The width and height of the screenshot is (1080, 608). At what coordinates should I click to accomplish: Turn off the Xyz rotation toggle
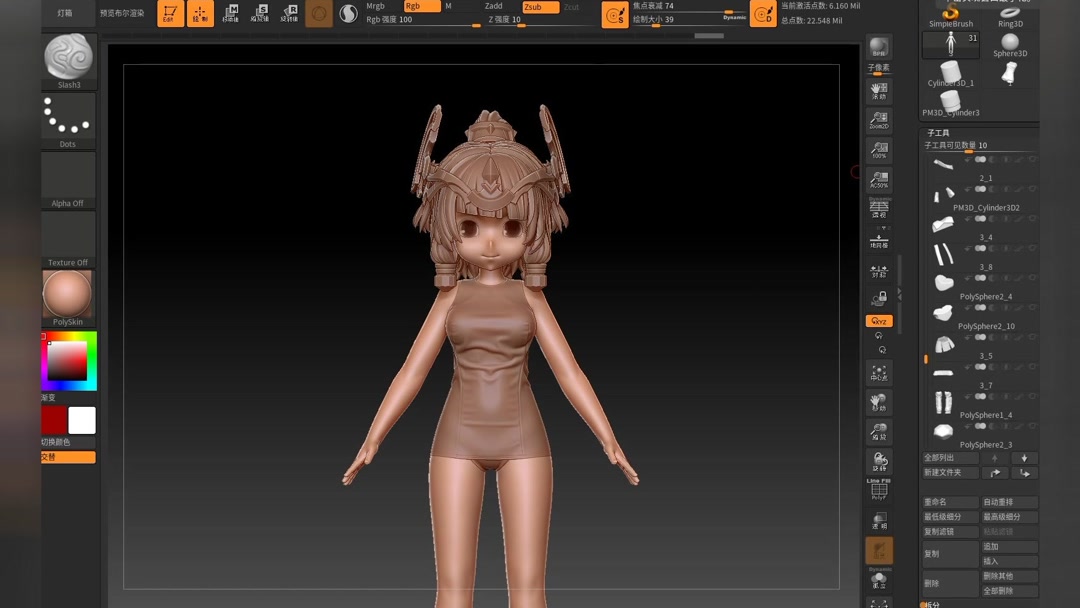[879, 321]
